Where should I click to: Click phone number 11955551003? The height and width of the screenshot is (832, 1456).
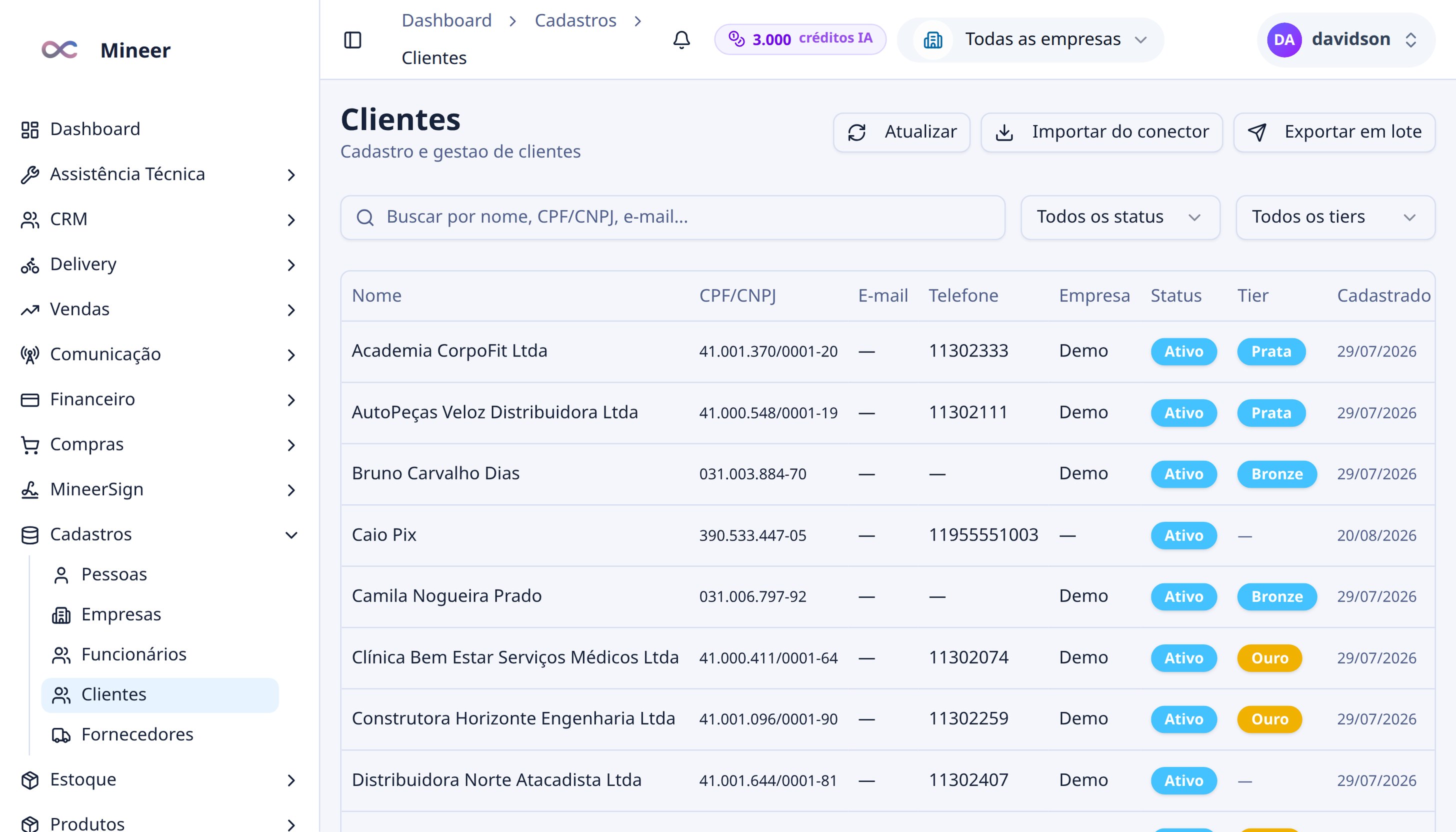coord(983,535)
